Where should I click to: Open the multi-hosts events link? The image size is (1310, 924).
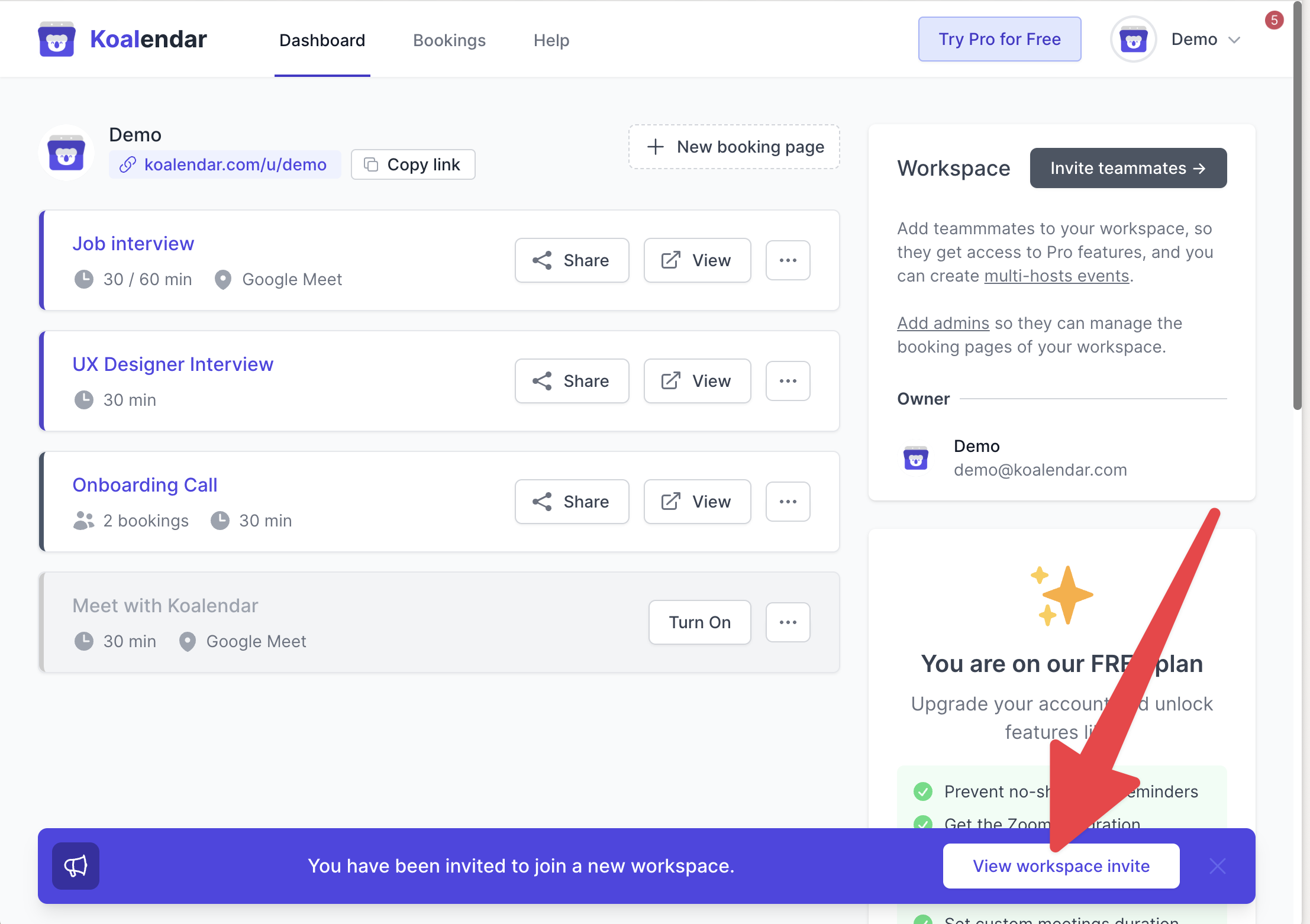1057,276
